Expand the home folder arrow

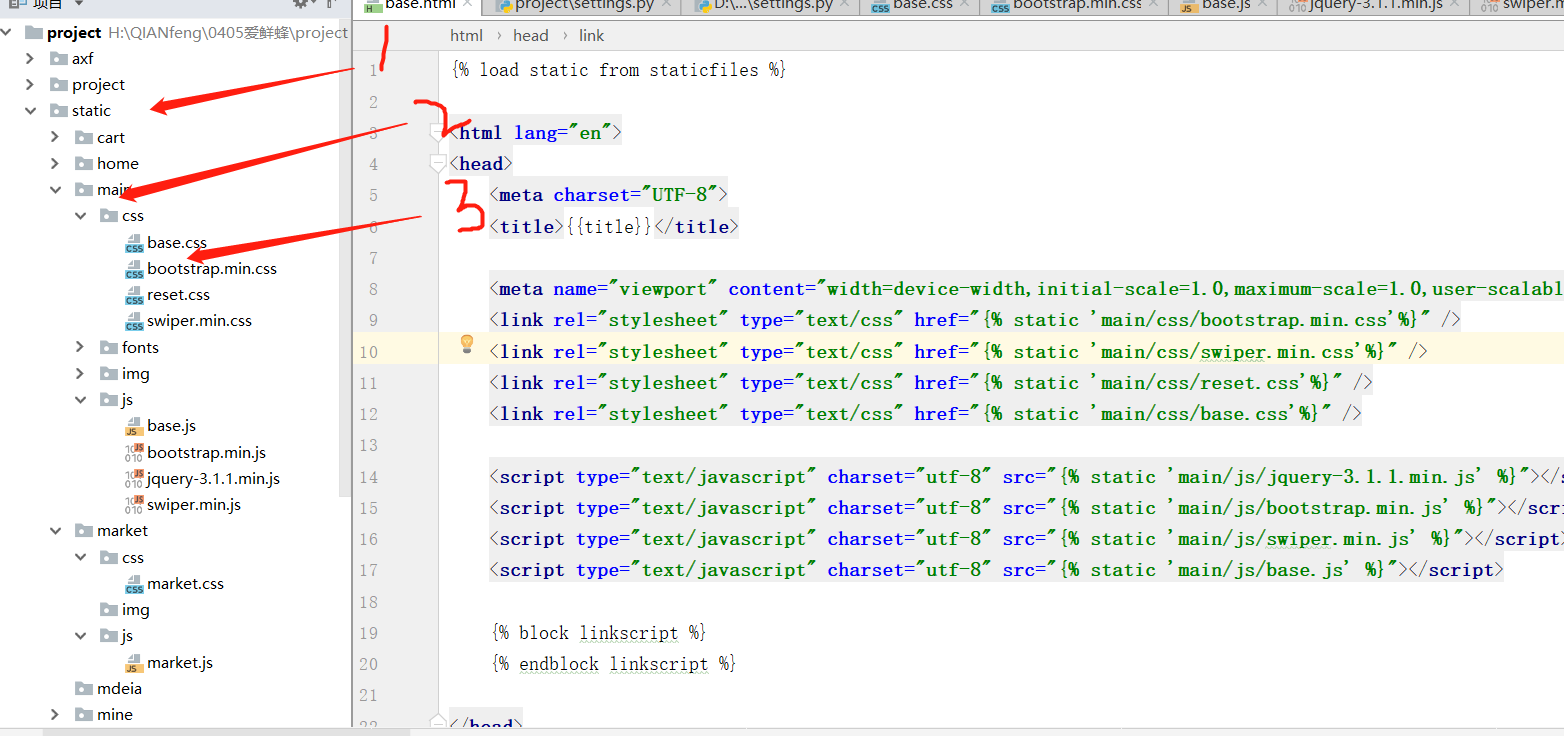tap(56, 164)
